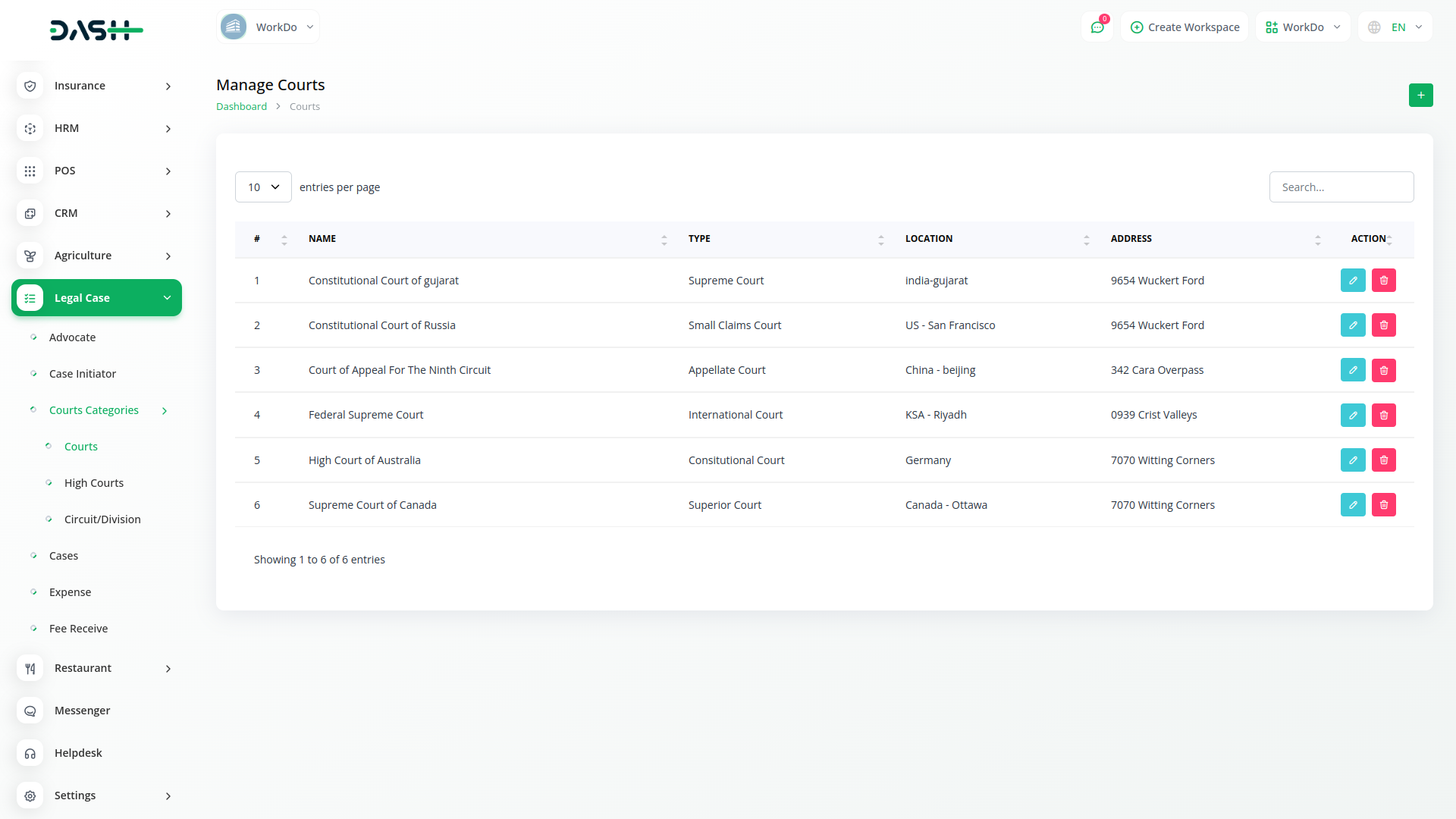The width and height of the screenshot is (1456, 819).
Task: Open the chat notifications icon
Action: pos(1097,27)
